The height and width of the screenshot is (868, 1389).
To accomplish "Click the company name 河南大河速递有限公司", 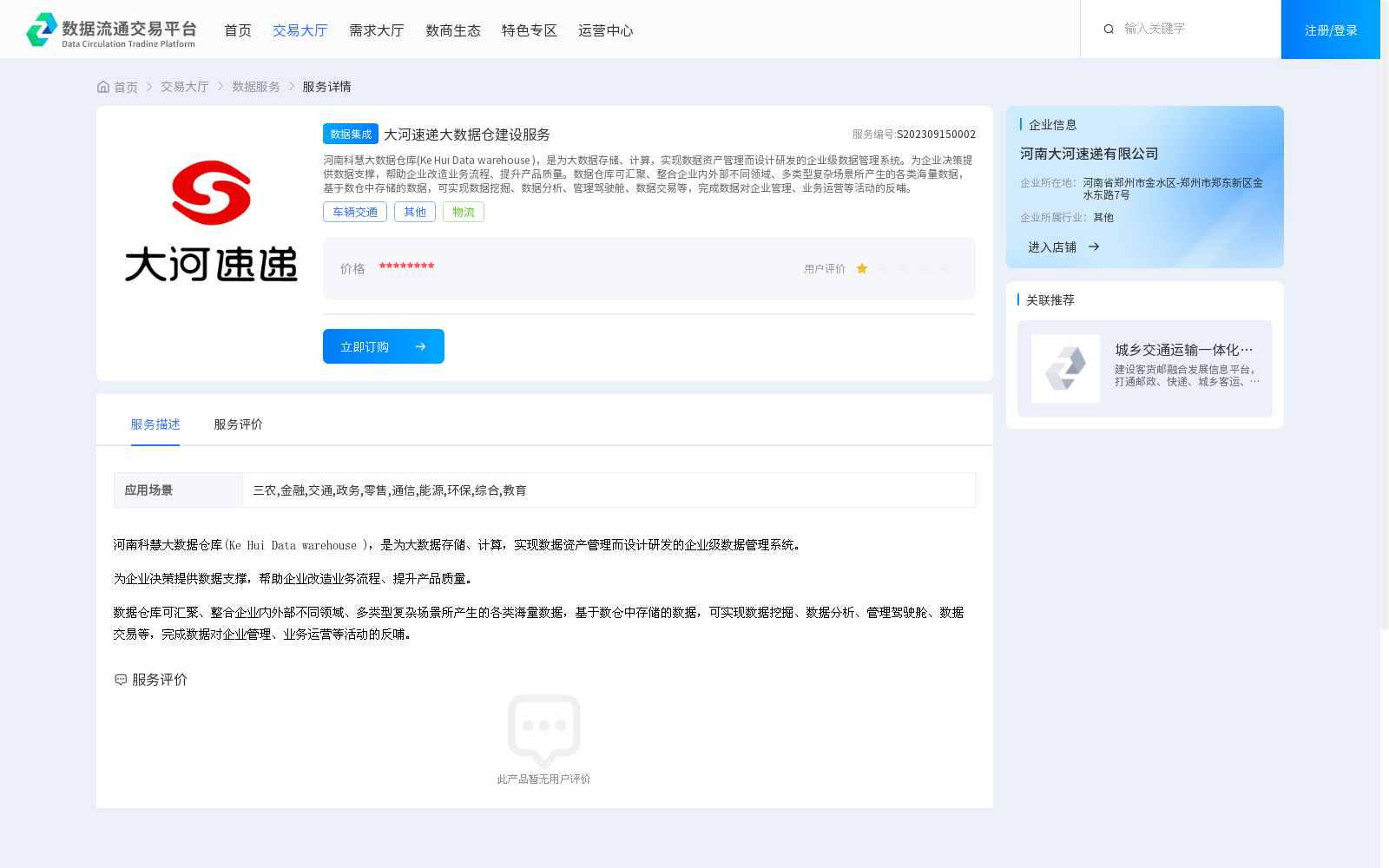I will coord(1089,154).
